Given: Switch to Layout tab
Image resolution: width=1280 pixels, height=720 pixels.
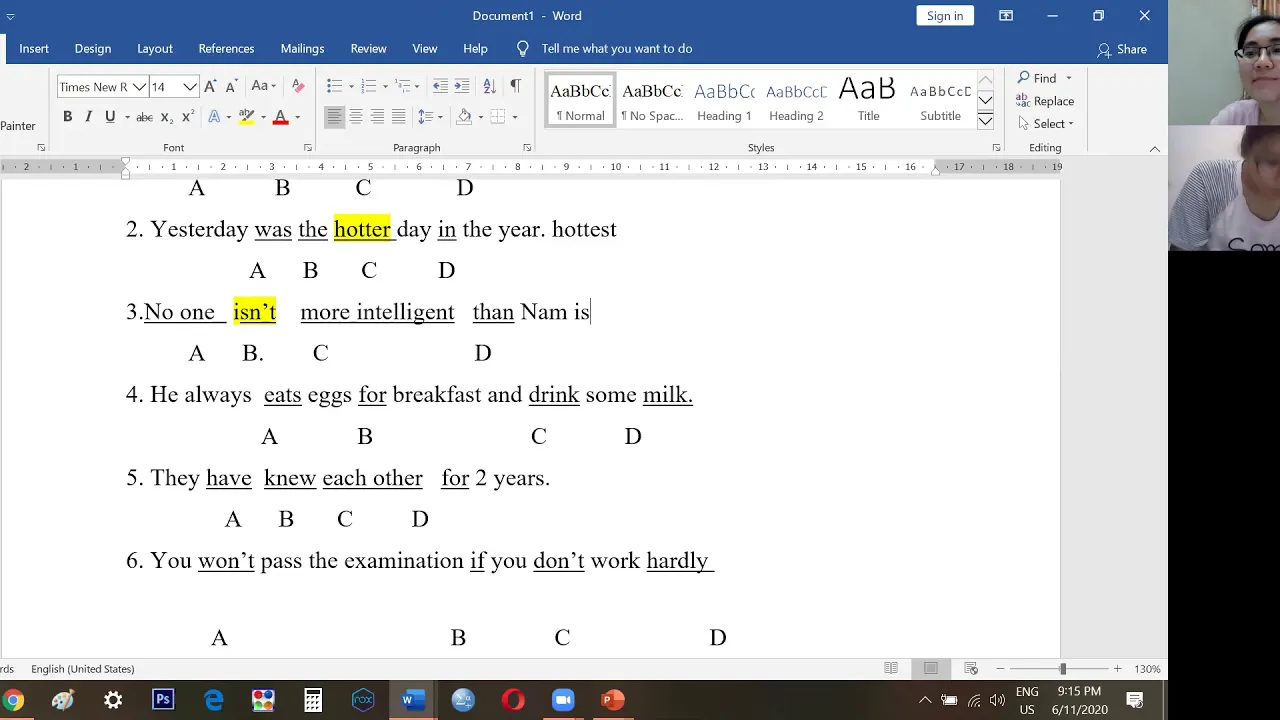Looking at the screenshot, I should [155, 49].
